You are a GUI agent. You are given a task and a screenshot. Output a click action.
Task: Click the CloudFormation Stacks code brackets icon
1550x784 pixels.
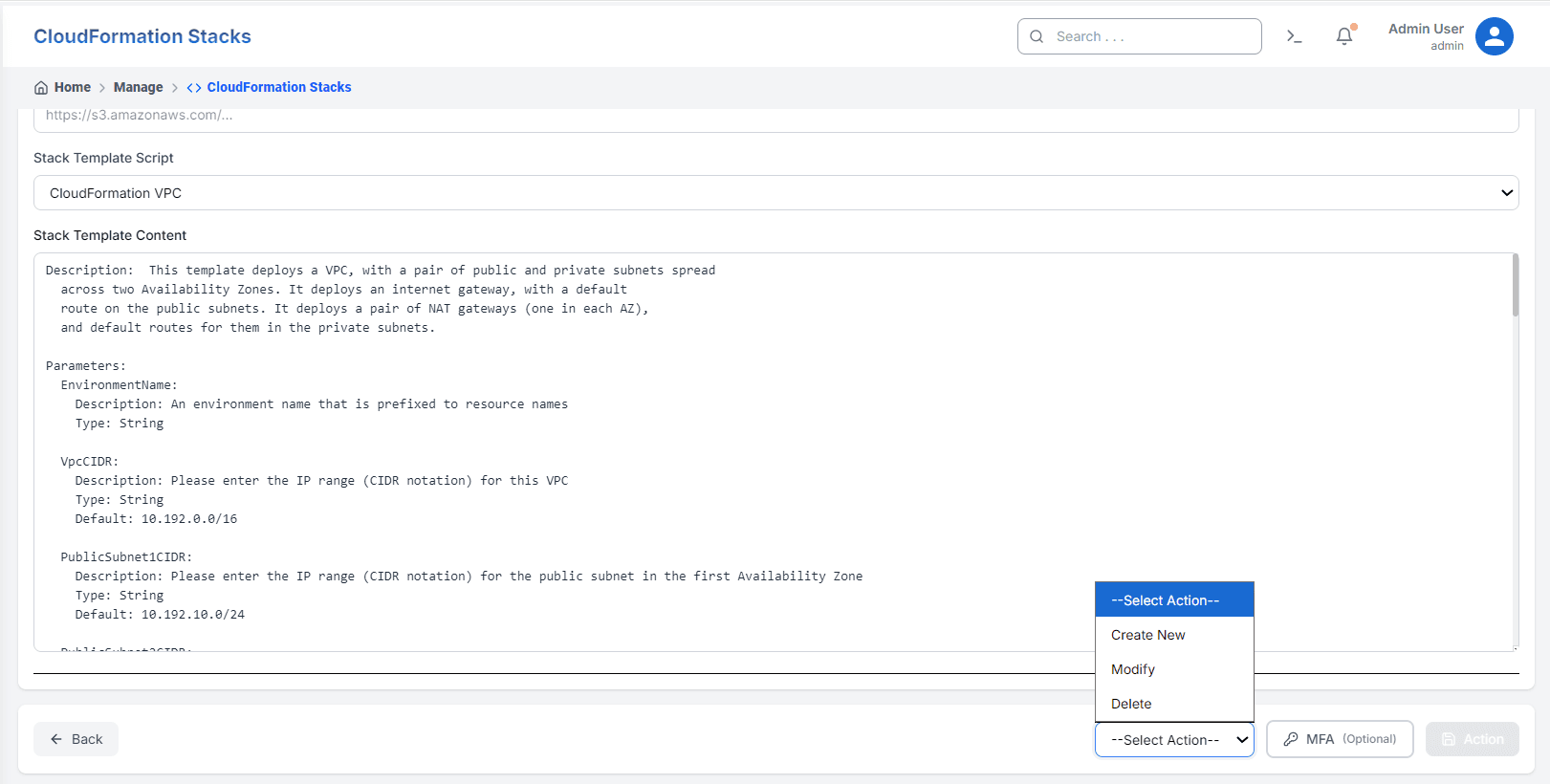[194, 88]
